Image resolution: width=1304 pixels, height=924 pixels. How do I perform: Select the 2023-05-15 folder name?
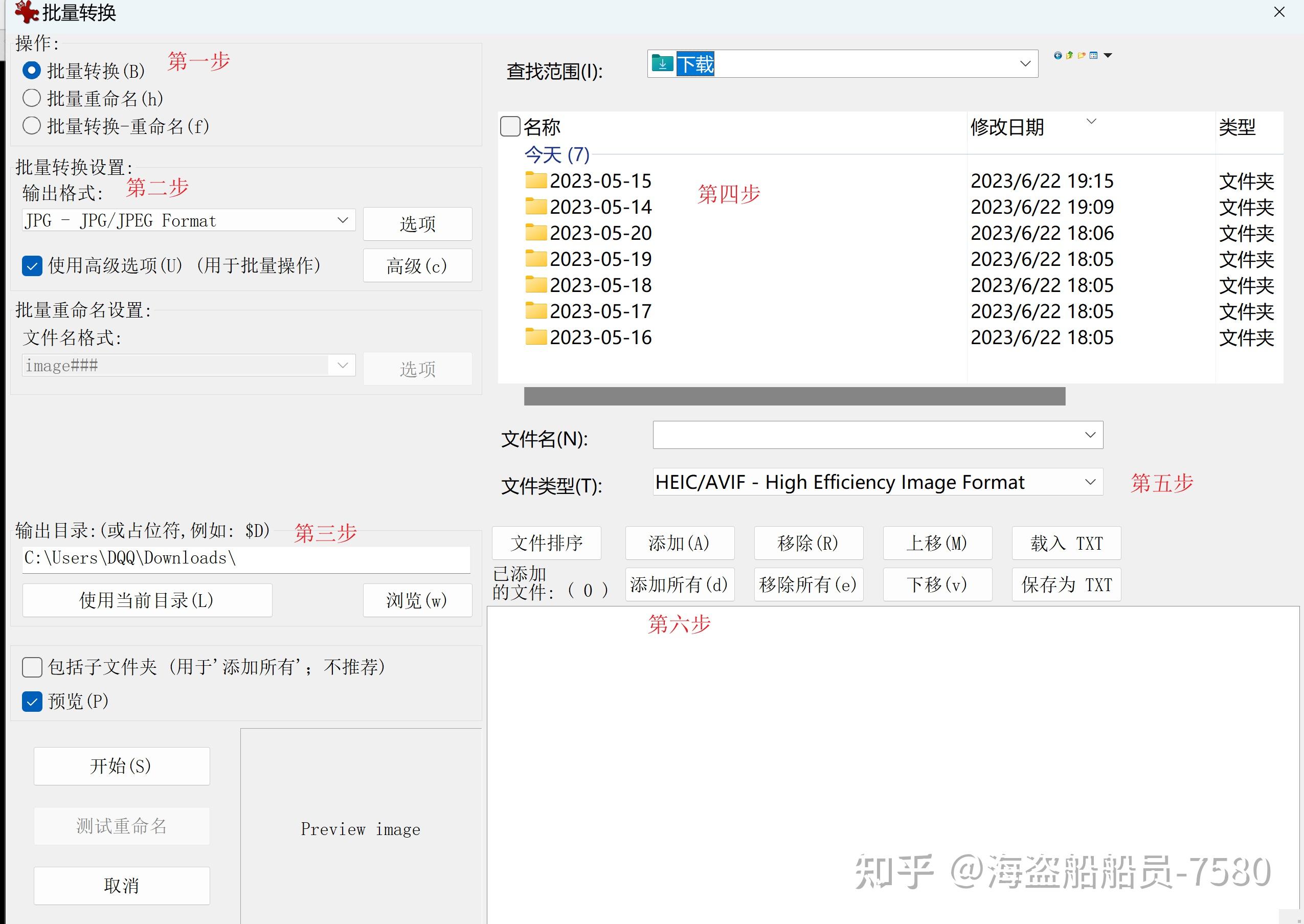click(600, 181)
